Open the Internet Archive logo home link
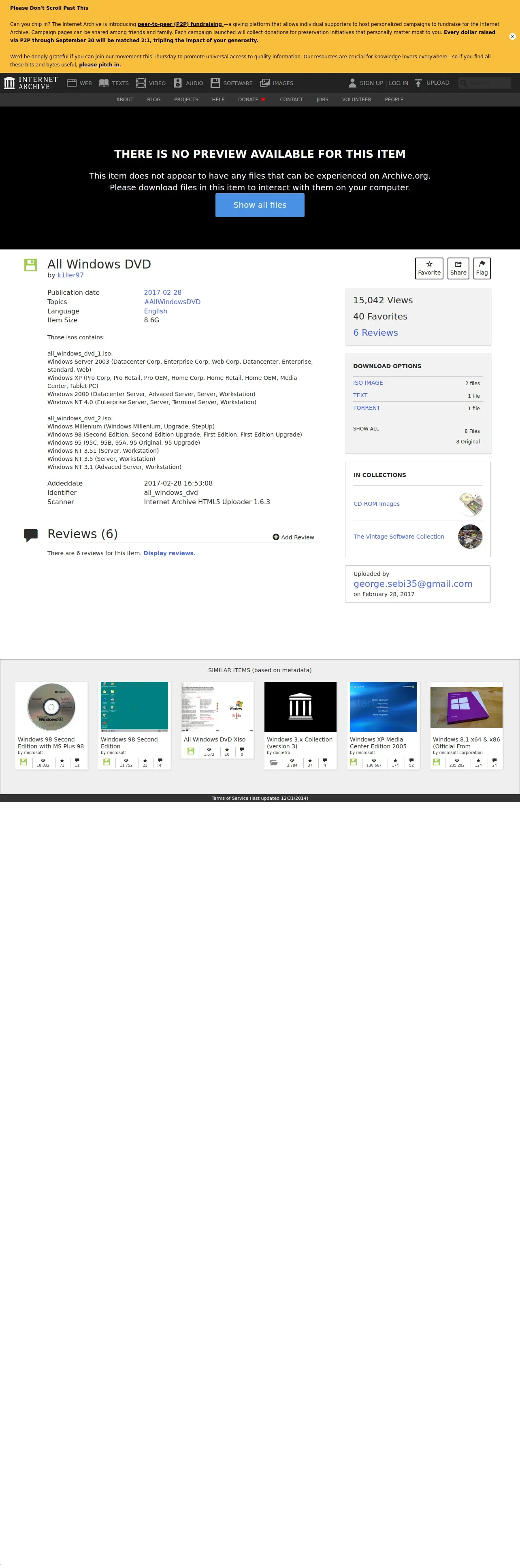This screenshot has width=520, height=1568. click(31, 83)
